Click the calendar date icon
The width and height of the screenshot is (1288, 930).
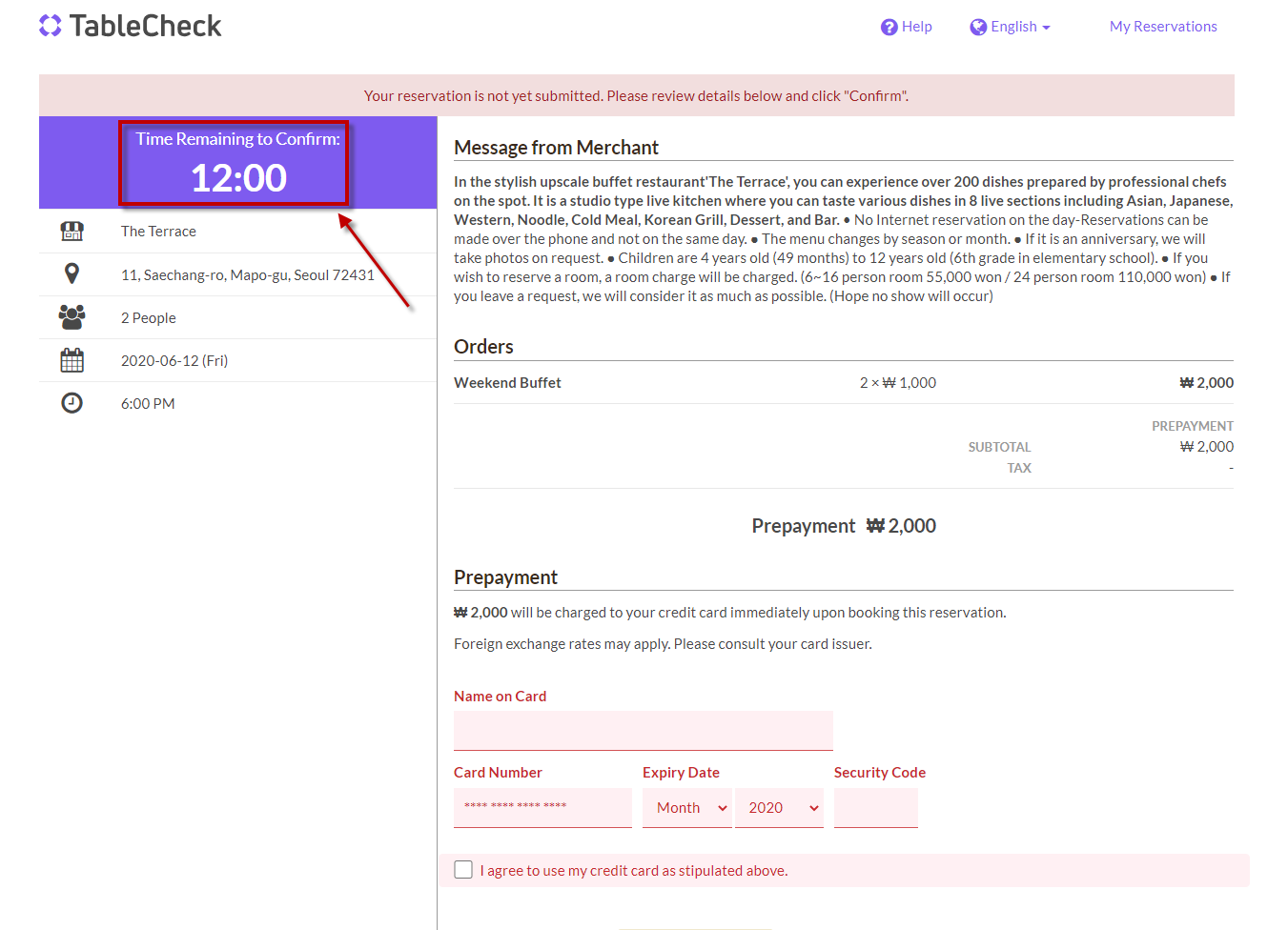(72, 360)
